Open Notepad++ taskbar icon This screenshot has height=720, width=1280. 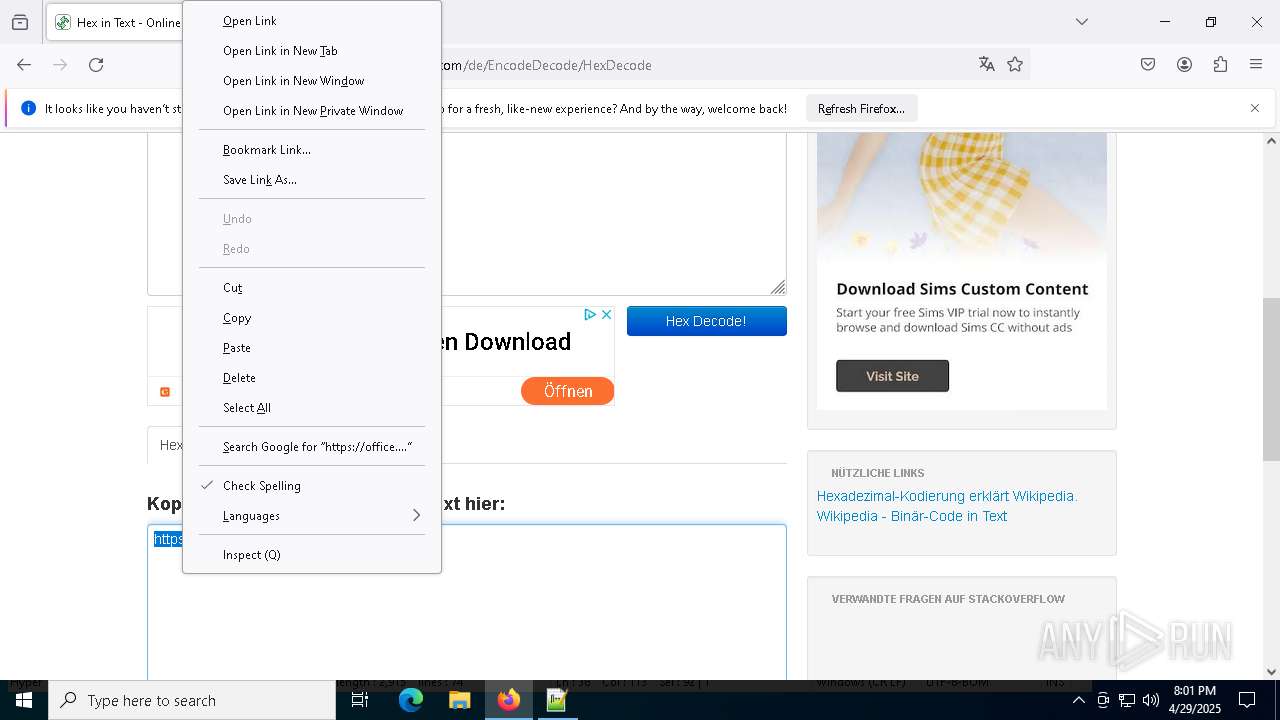(557, 700)
